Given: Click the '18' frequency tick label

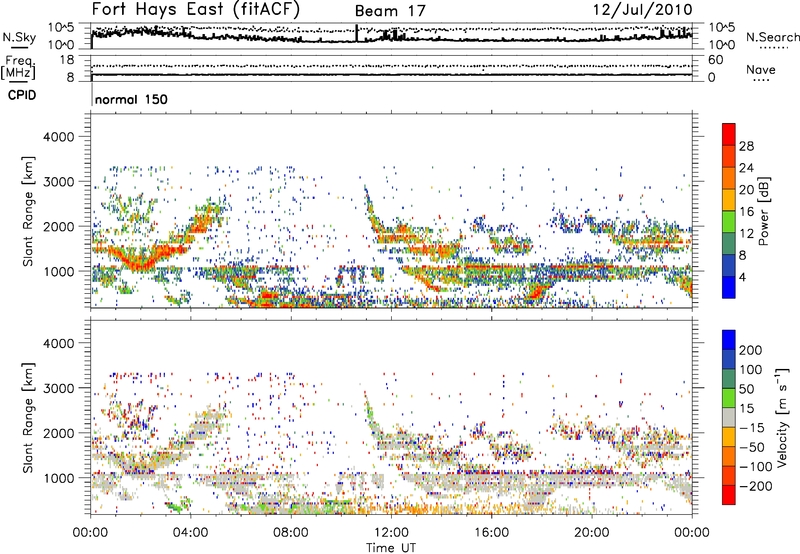Looking at the screenshot, I should coord(66,60).
